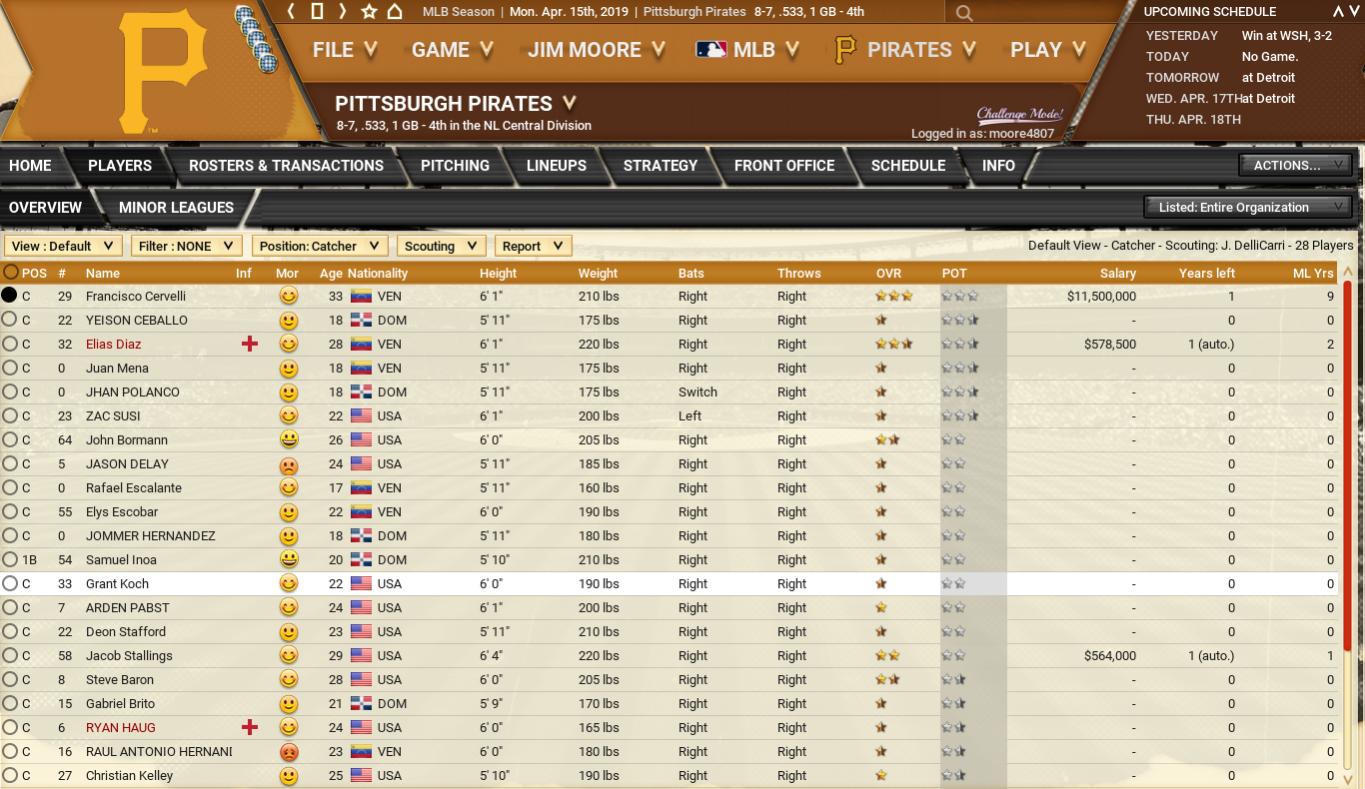Open the GAME menu
The image size is (1365, 789).
coord(453,50)
